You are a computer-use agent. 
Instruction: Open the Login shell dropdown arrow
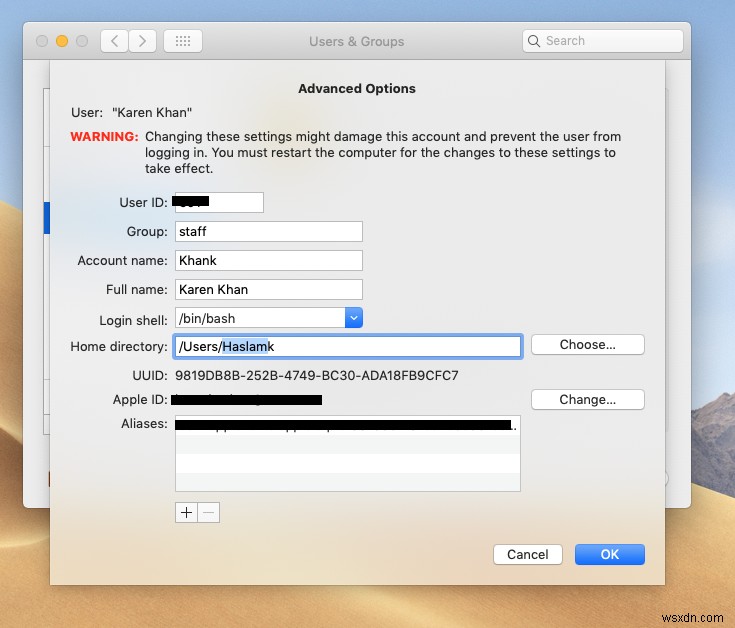354,318
